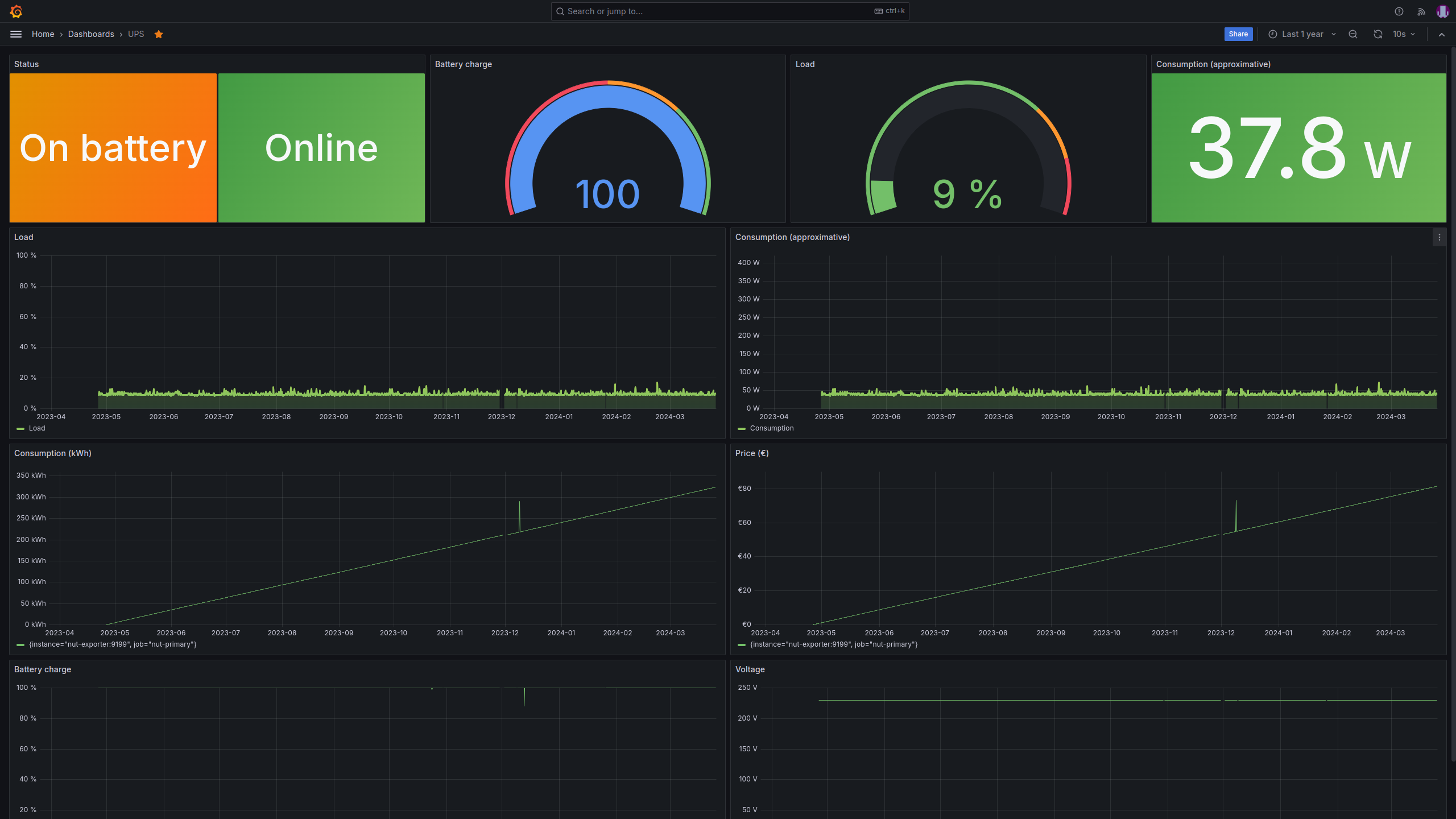The width and height of the screenshot is (1456, 819).
Task: Click the Voltage panel title
Action: pos(750,669)
